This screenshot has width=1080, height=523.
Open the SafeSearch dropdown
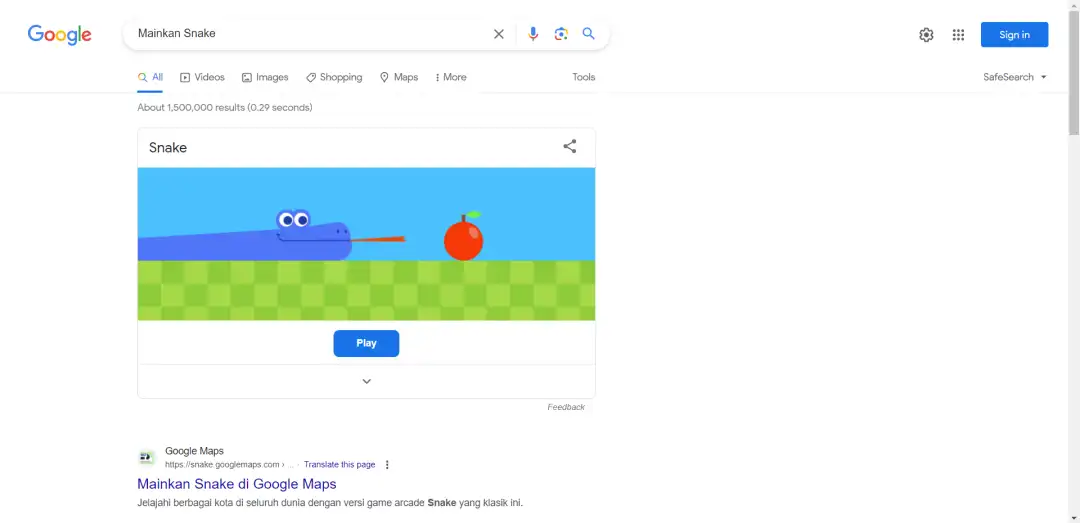coord(1015,77)
